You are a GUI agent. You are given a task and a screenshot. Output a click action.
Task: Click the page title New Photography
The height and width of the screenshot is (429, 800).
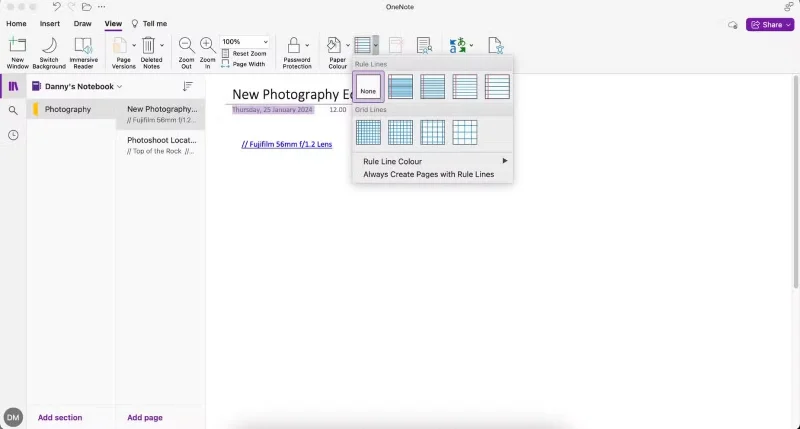pos(292,94)
